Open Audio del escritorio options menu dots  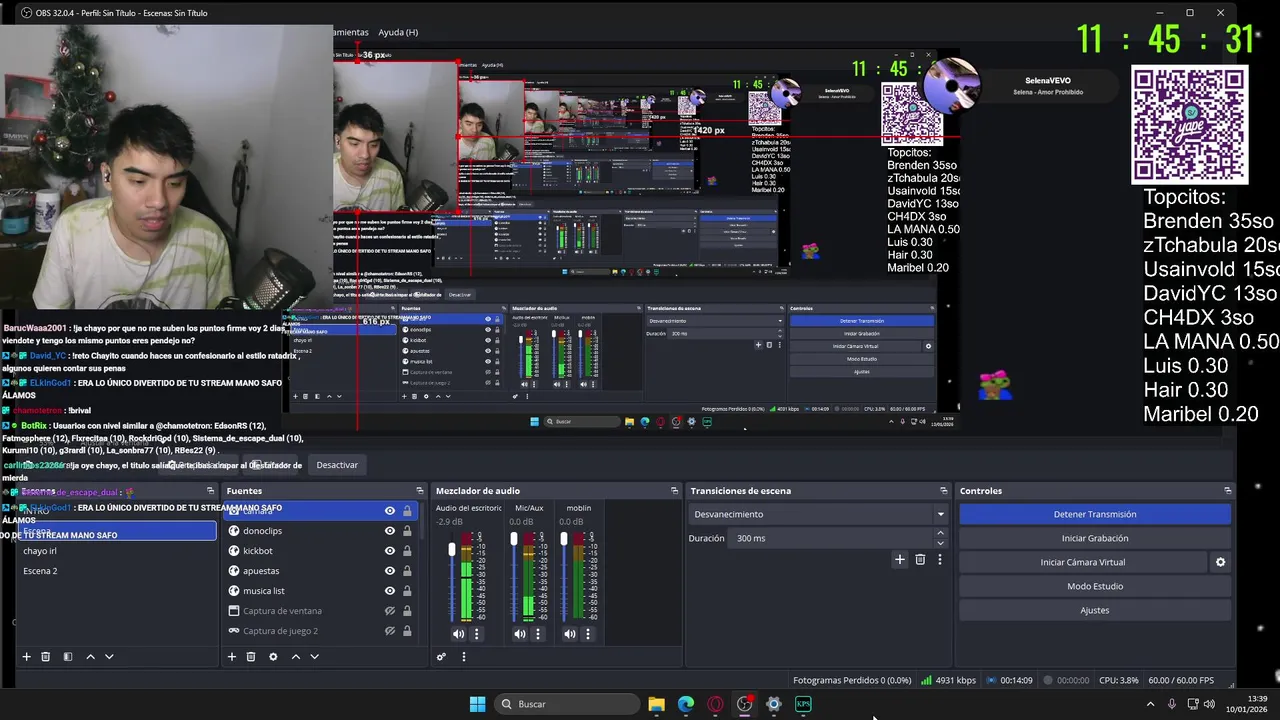click(x=476, y=634)
